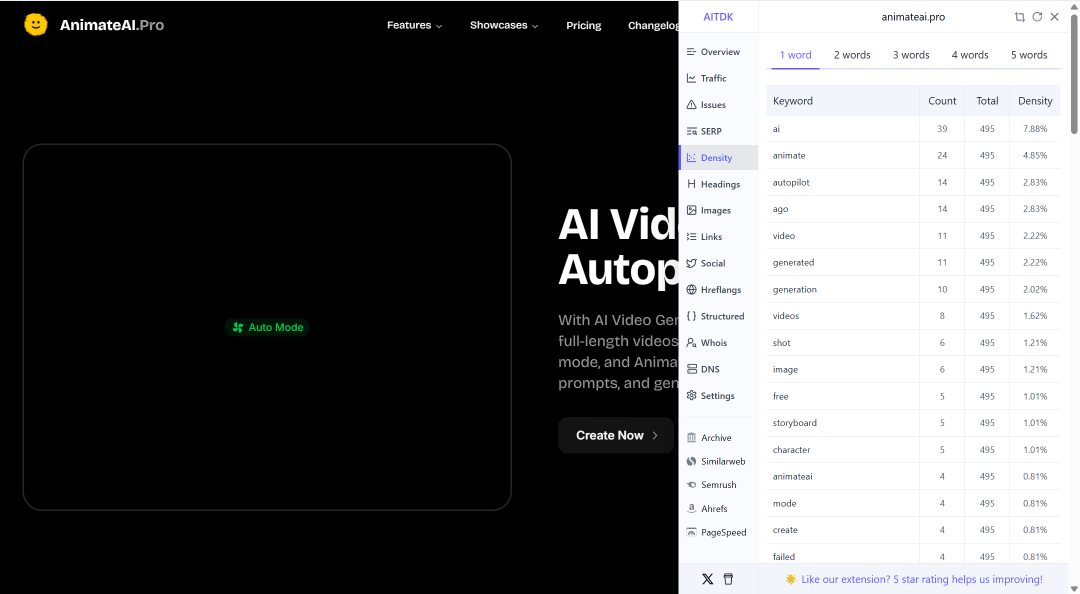1080x594 pixels.
Task: Open DNS section in sidebar
Action: click(x=718, y=369)
